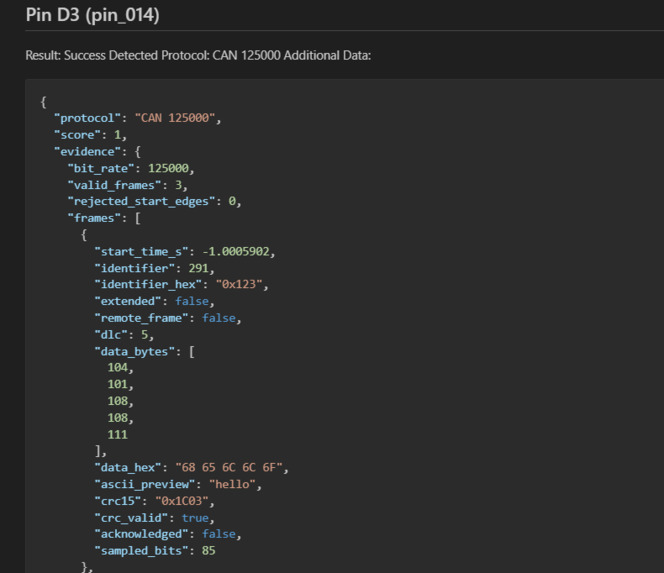Click the "sampled_bits": 85 line
This screenshot has height=573, width=664.
(155, 551)
